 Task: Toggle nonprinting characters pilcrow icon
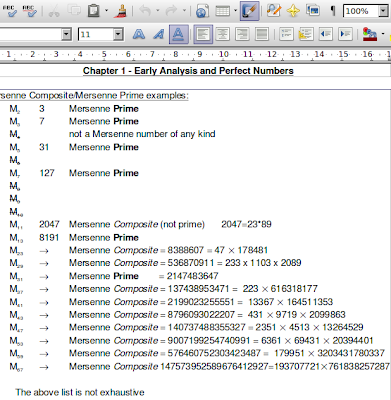332,11
